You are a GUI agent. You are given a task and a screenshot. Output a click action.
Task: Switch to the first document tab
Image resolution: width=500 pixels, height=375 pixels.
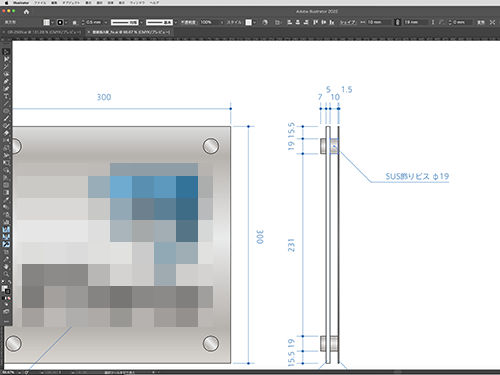pos(44,32)
